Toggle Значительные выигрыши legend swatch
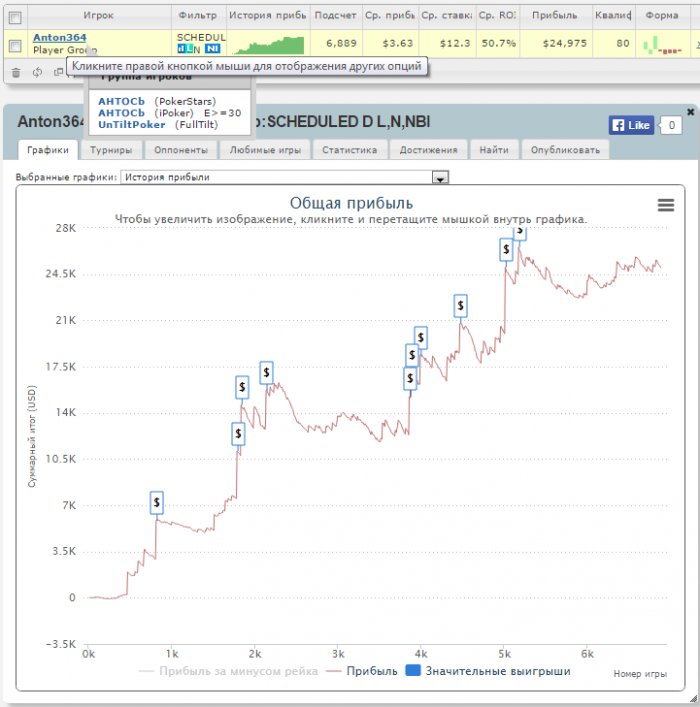The width and height of the screenshot is (700, 707). [x=413, y=670]
